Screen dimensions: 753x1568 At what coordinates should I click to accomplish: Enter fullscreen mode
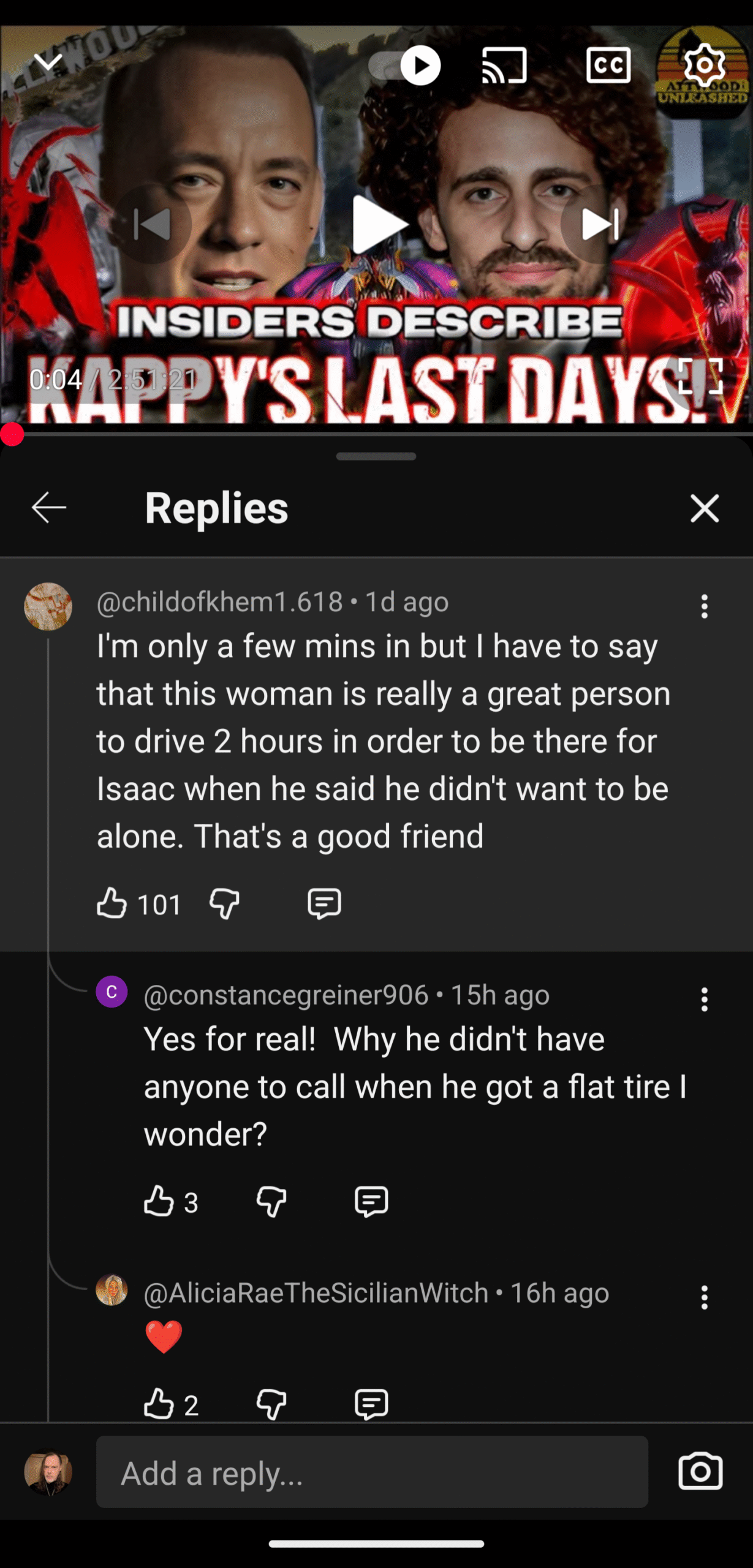tap(700, 376)
